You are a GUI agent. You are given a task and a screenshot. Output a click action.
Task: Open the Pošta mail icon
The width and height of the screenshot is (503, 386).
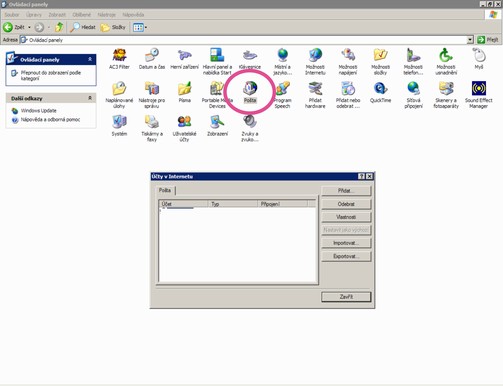pos(250,92)
